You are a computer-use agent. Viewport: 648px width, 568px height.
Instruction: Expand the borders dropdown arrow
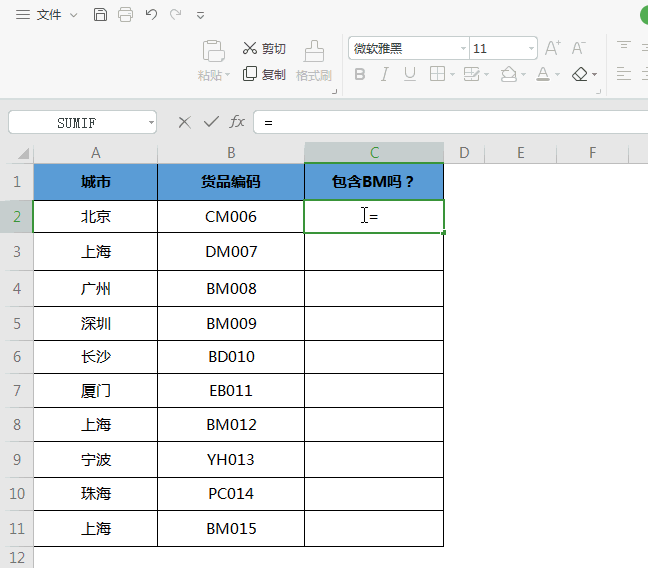click(453, 75)
